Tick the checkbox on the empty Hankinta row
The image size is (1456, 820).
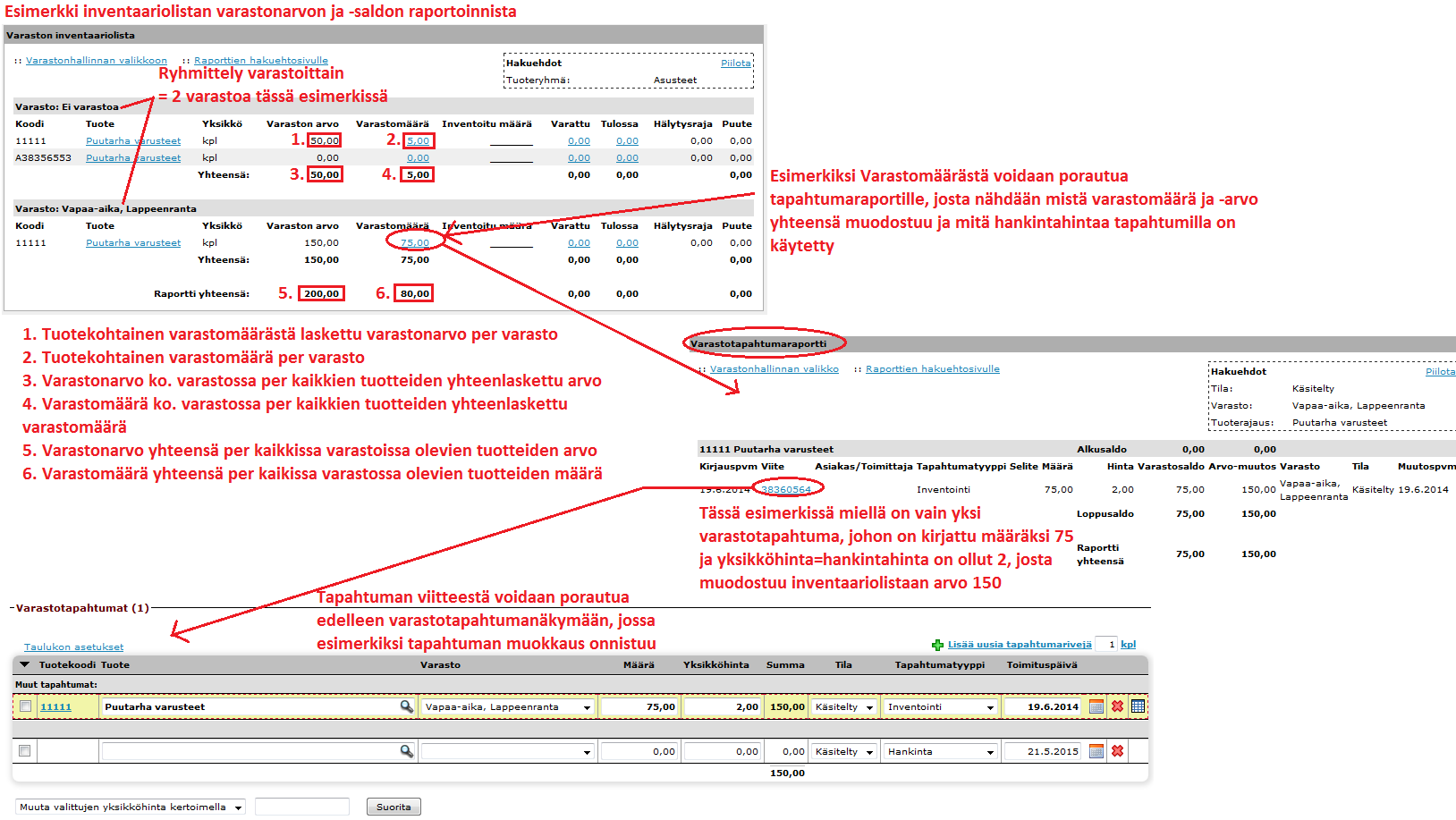(25, 751)
